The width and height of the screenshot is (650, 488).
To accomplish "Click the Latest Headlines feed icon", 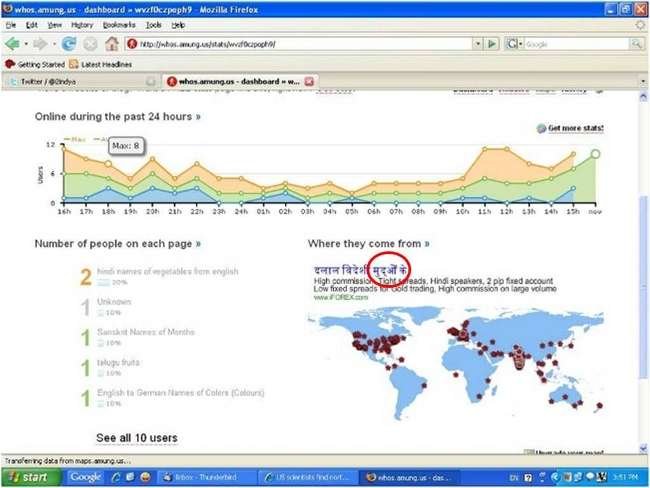I will click(74, 64).
